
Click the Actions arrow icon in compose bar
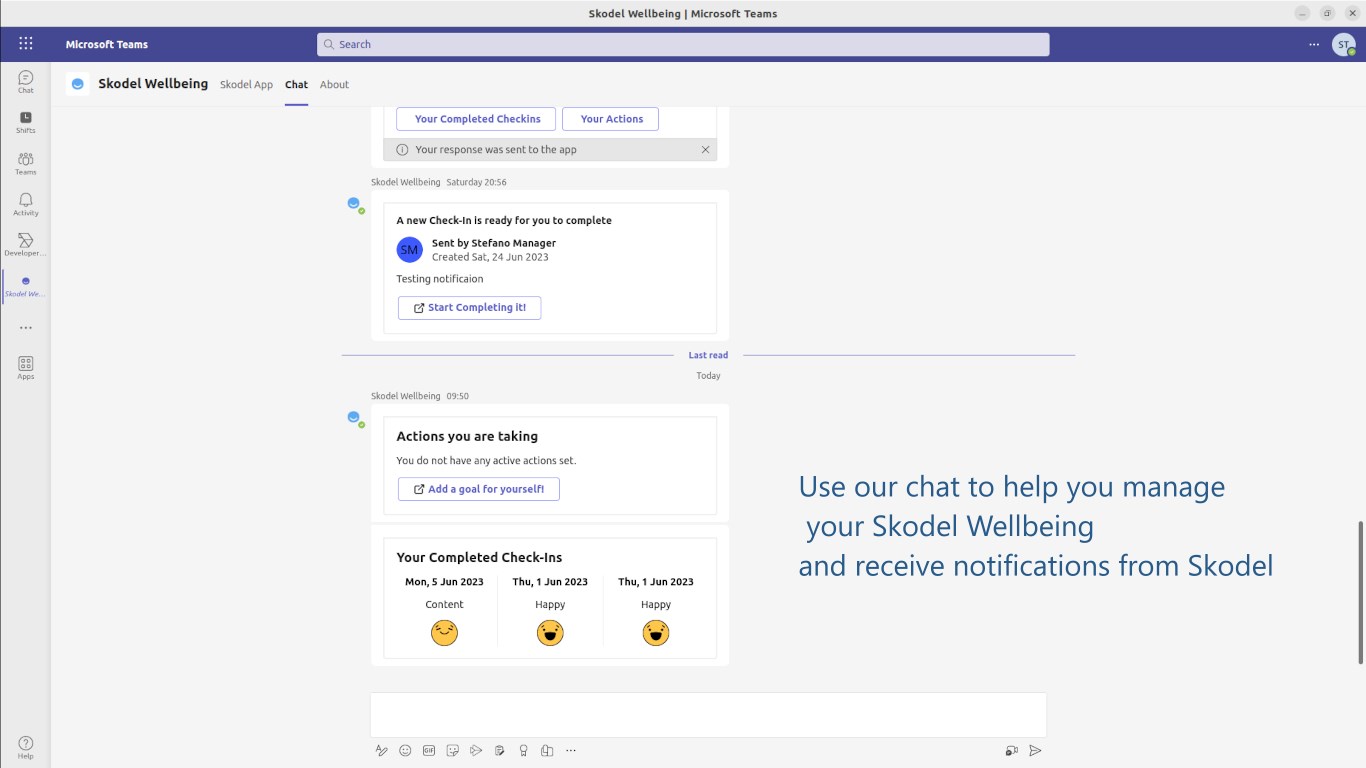click(x=476, y=750)
